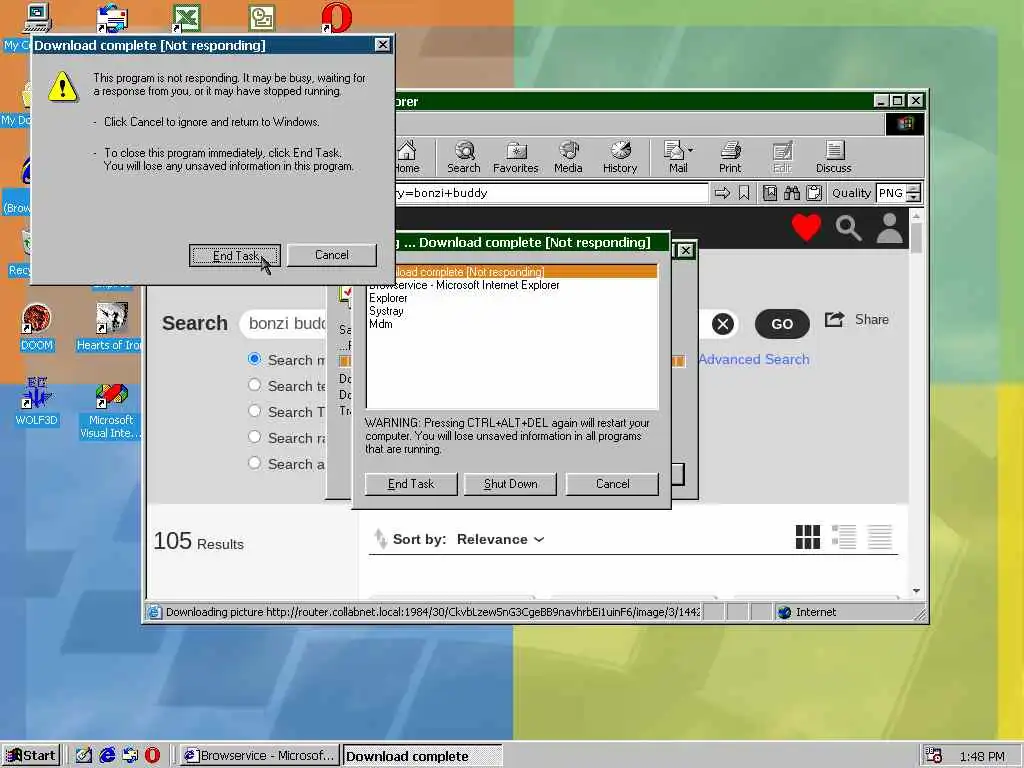
Task: Open the WOLF3D desktop shortcut
Action: 37,402
